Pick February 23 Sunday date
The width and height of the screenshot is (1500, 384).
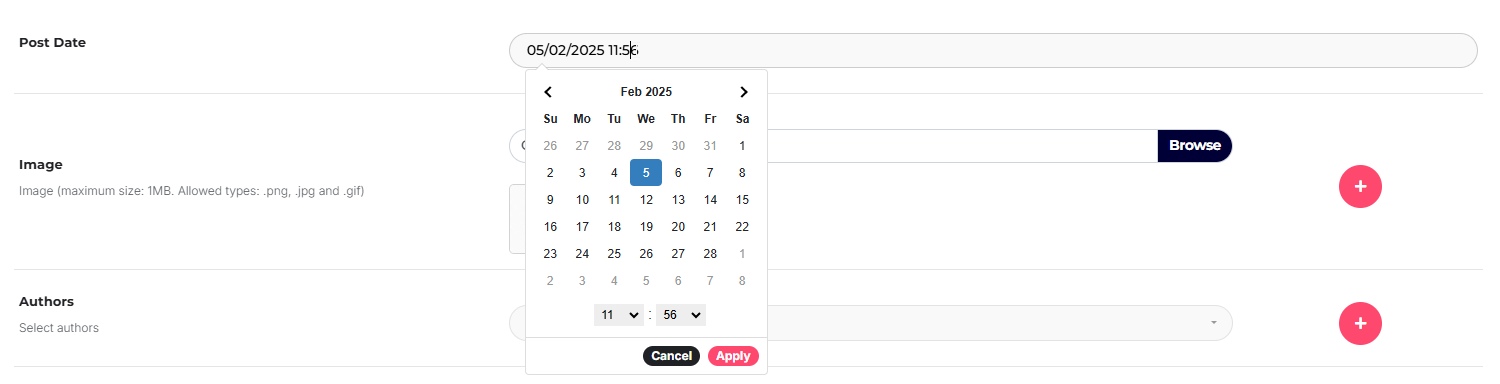(x=550, y=254)
